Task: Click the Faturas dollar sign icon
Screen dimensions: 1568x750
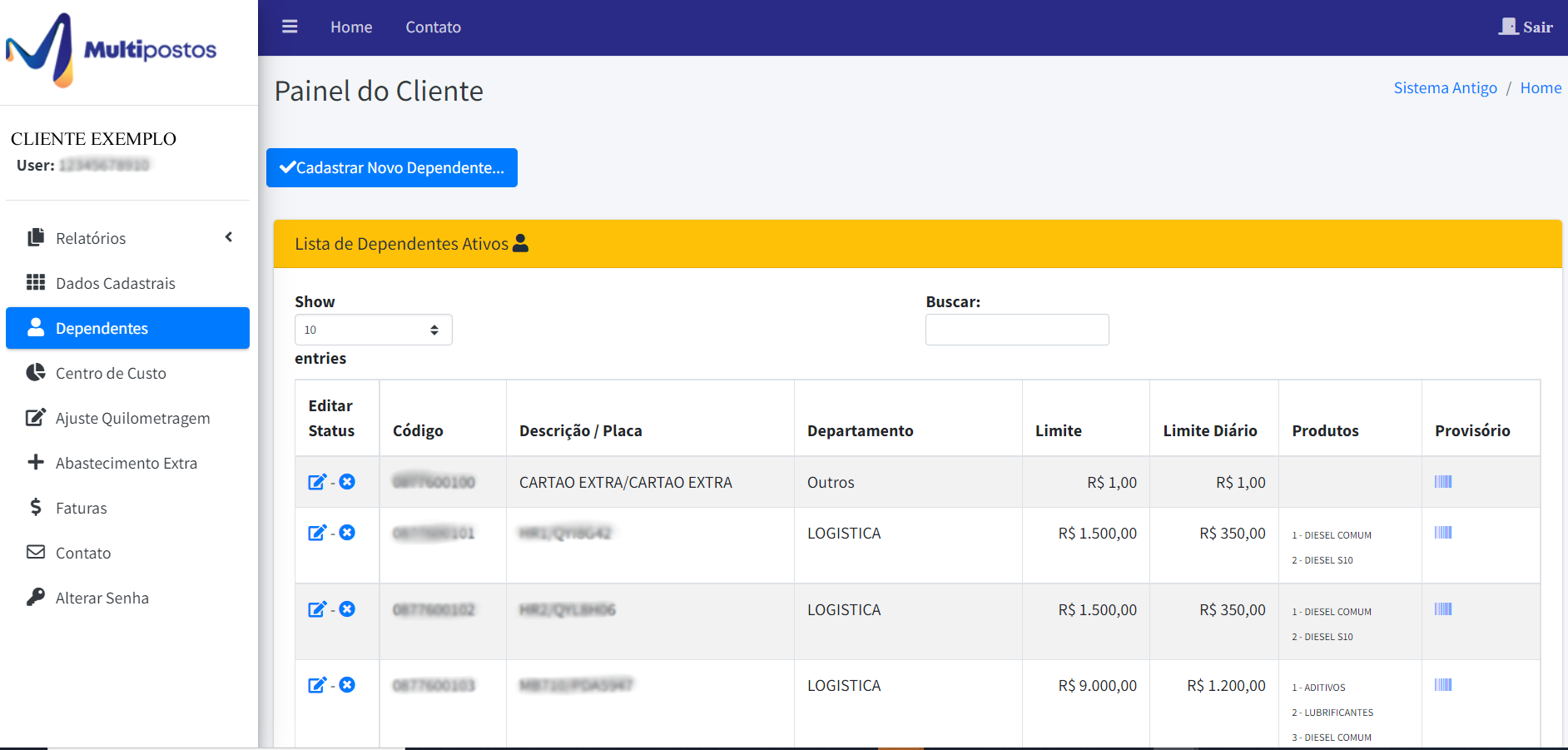Action: tap(36, 507)
